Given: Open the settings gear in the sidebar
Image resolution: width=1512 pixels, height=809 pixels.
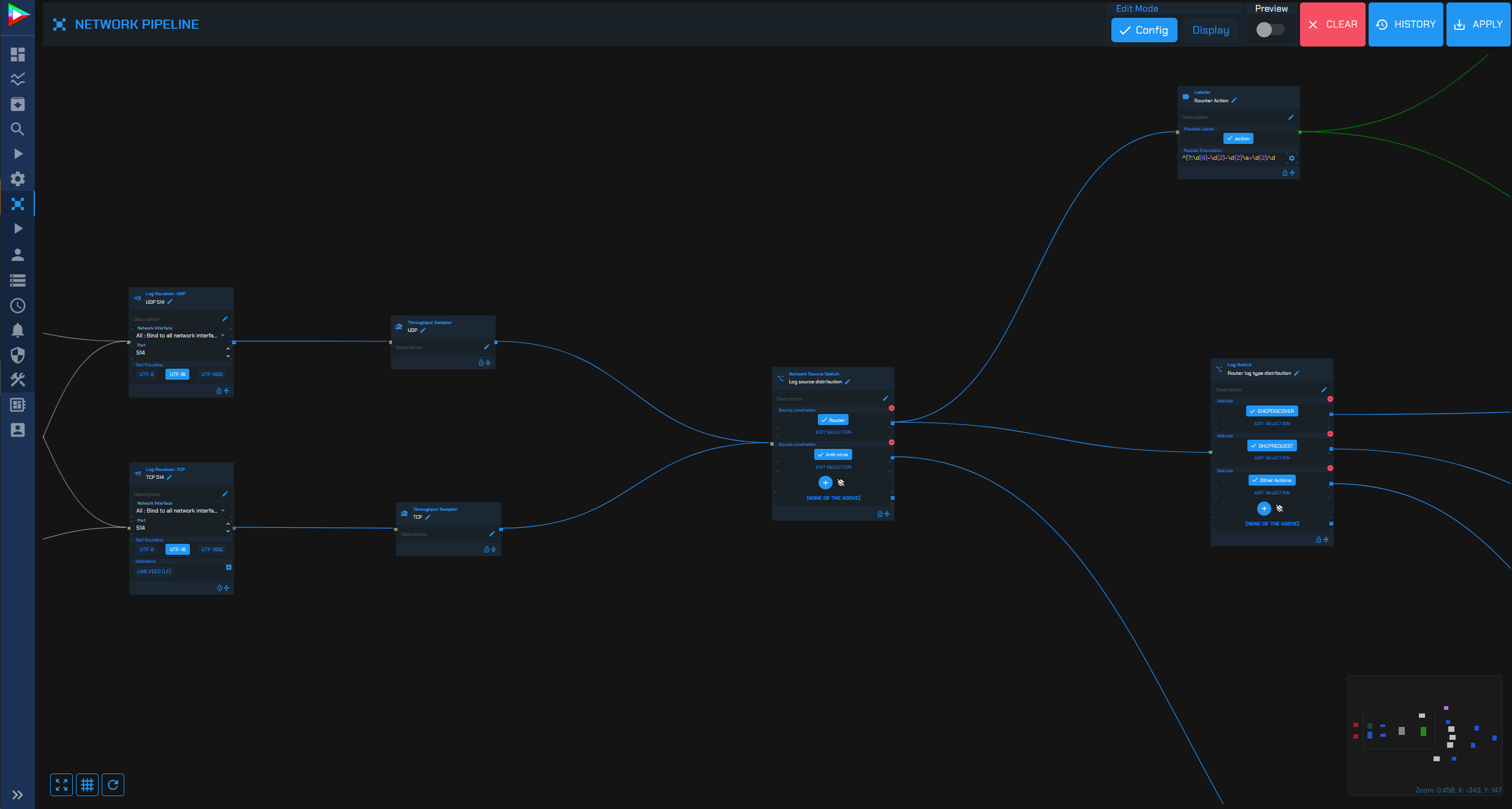Looking at the screenshot, I should [18, 179].
